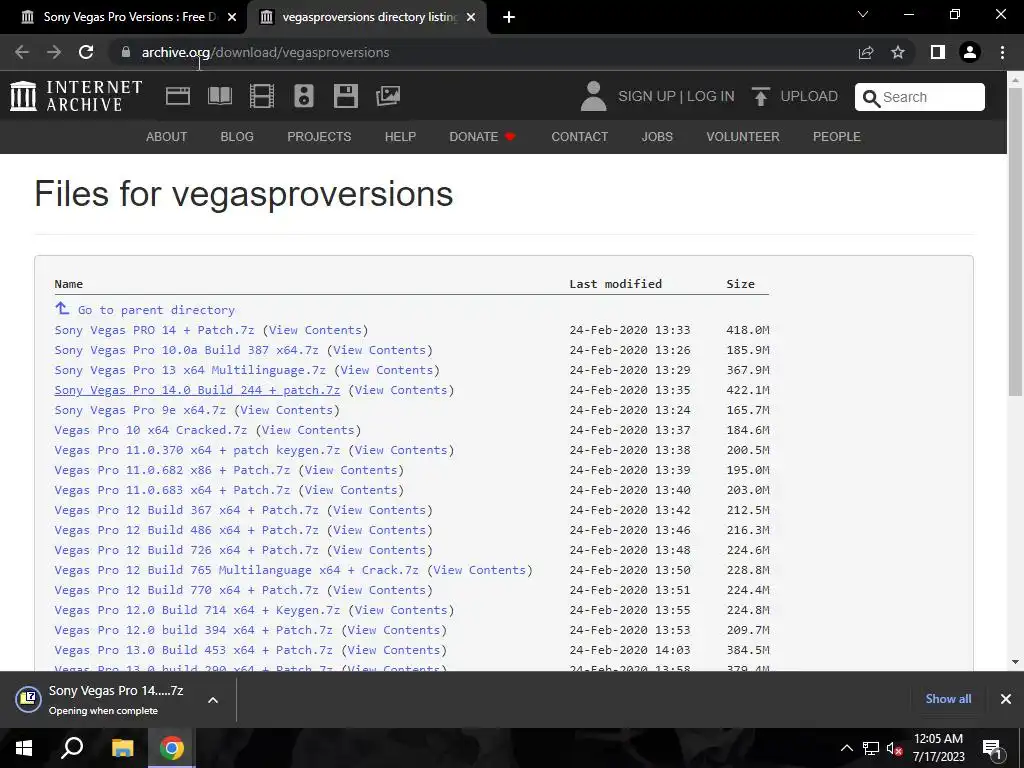Reload the page in Chrome

pyautogui.click(x=86, y=52)
